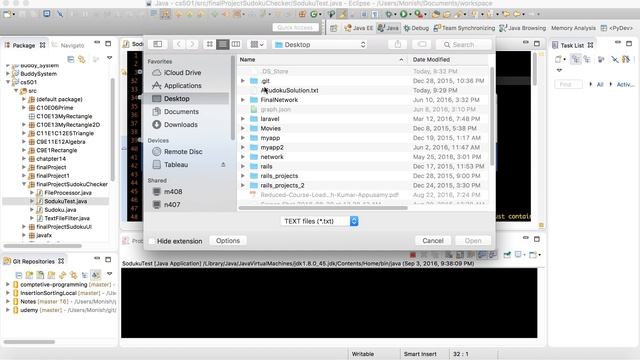Switch to the Debug perspective
The image size is (640, 360).
(416, 28)
